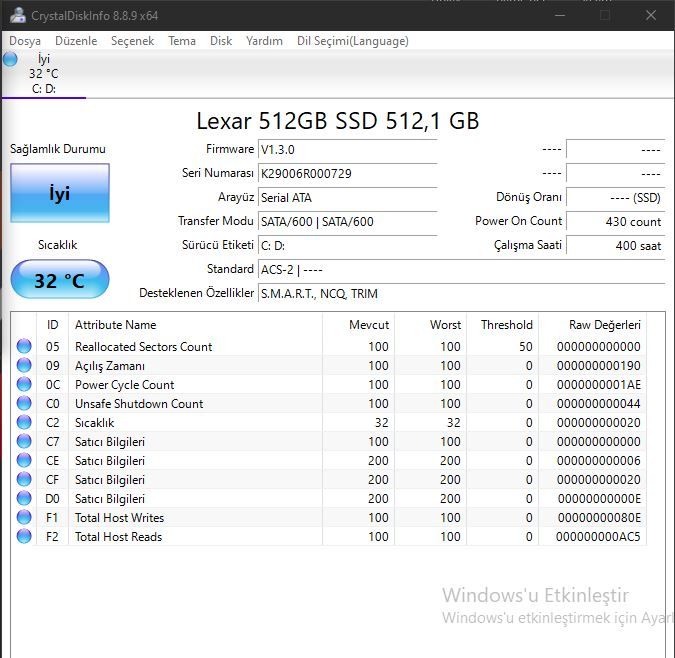Viewport: 675px width, 658px height.
Task: Click raw value 00000000080E
Action: [x=599, y=518]
